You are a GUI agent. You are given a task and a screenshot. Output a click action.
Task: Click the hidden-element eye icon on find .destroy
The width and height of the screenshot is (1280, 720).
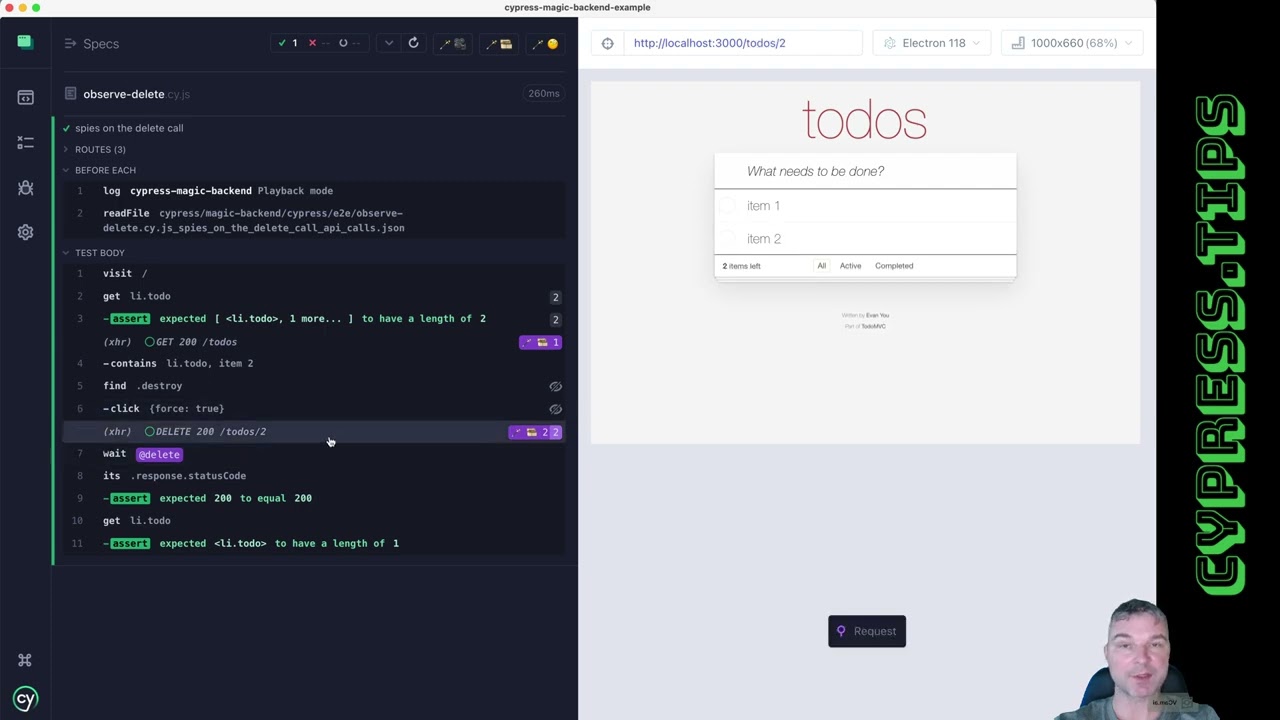[555, 386]
